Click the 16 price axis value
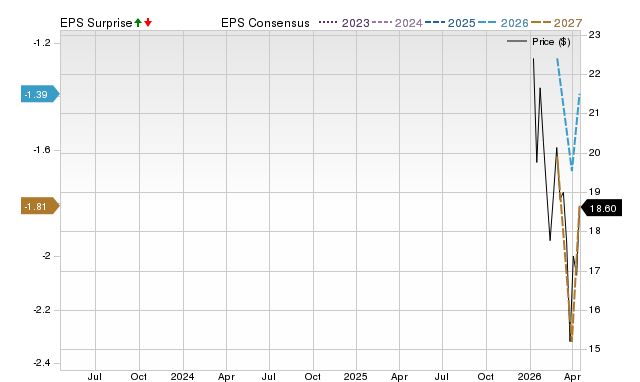640x382 pixels. pos(595,310)
